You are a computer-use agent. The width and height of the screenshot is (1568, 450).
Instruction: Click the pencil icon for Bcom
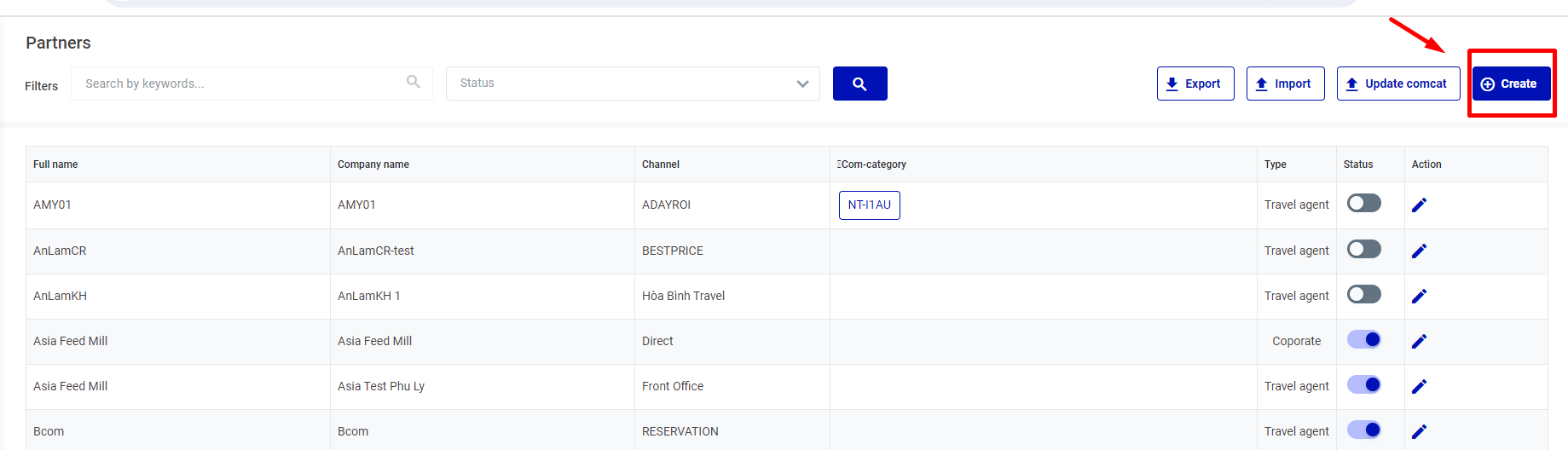click(1419, 432)
